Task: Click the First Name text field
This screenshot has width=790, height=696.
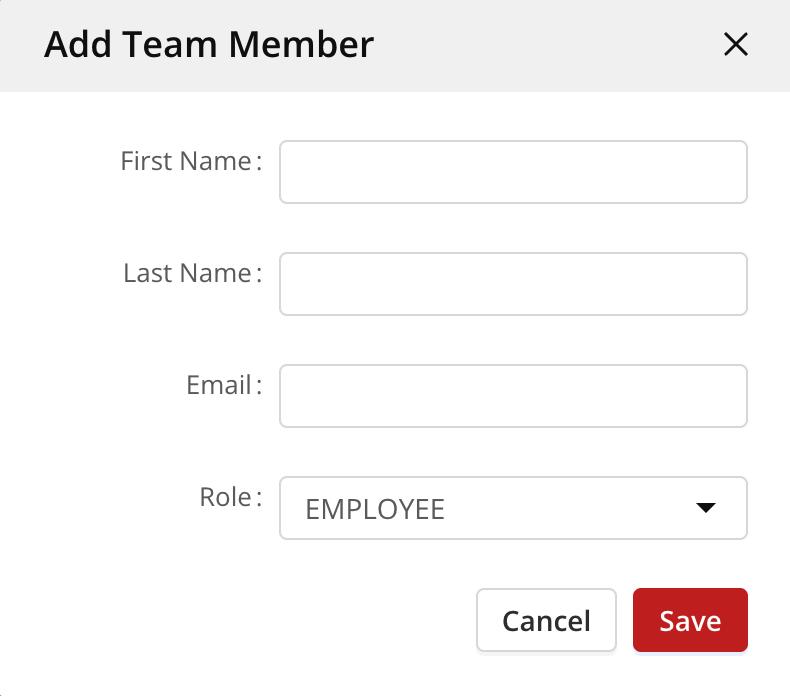Action: tap(513, 172)
